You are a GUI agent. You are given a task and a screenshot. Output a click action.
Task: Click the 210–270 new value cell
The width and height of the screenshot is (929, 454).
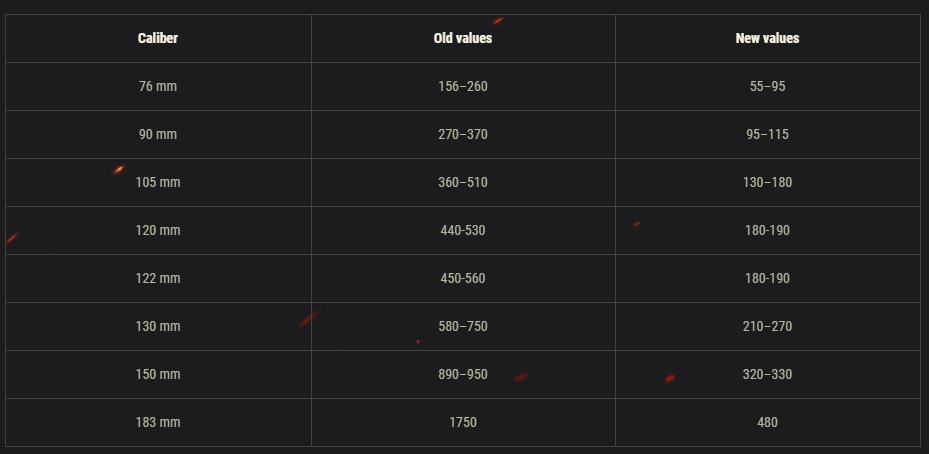click(767, 326)
